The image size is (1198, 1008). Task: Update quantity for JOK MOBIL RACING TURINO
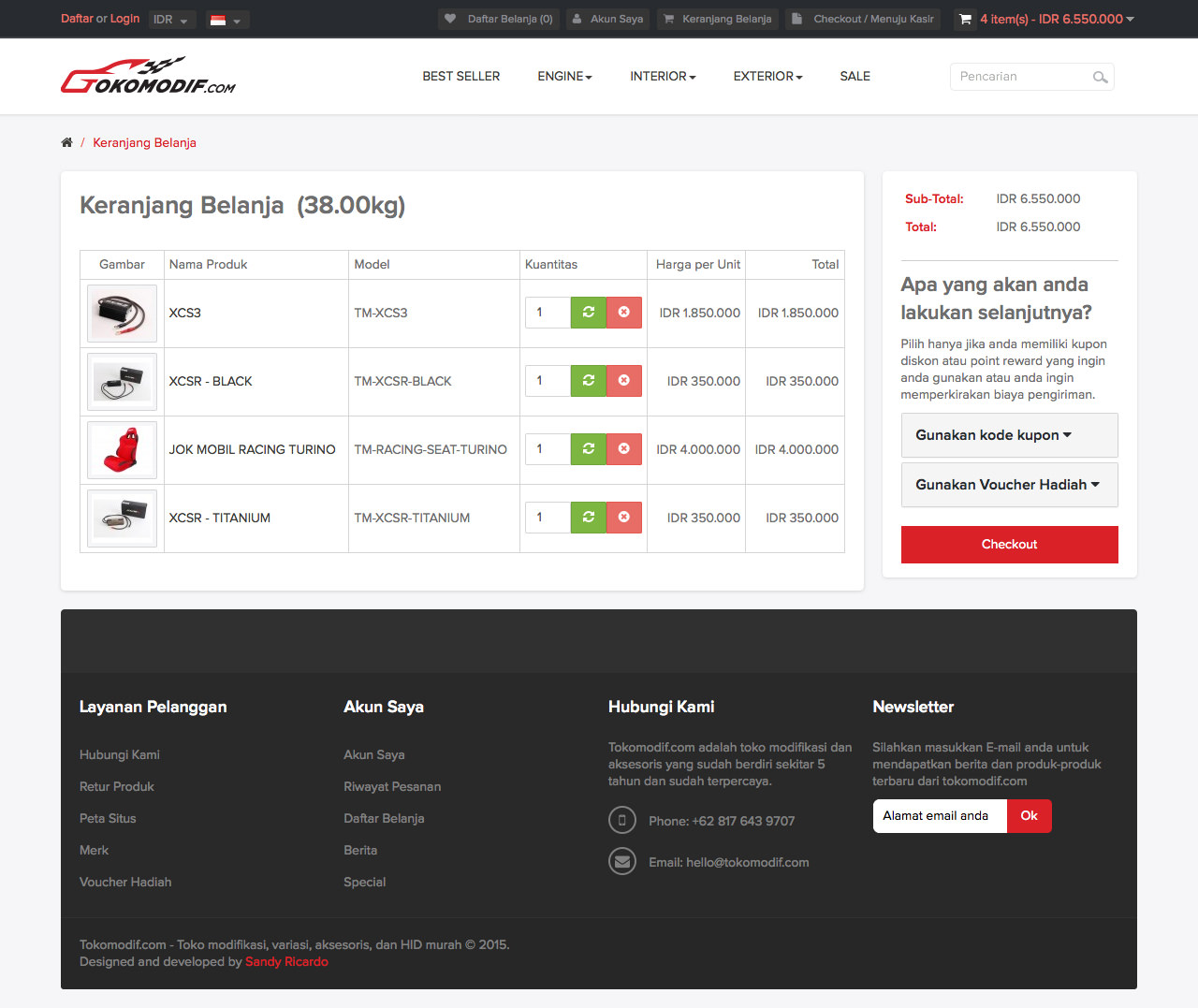589,449
